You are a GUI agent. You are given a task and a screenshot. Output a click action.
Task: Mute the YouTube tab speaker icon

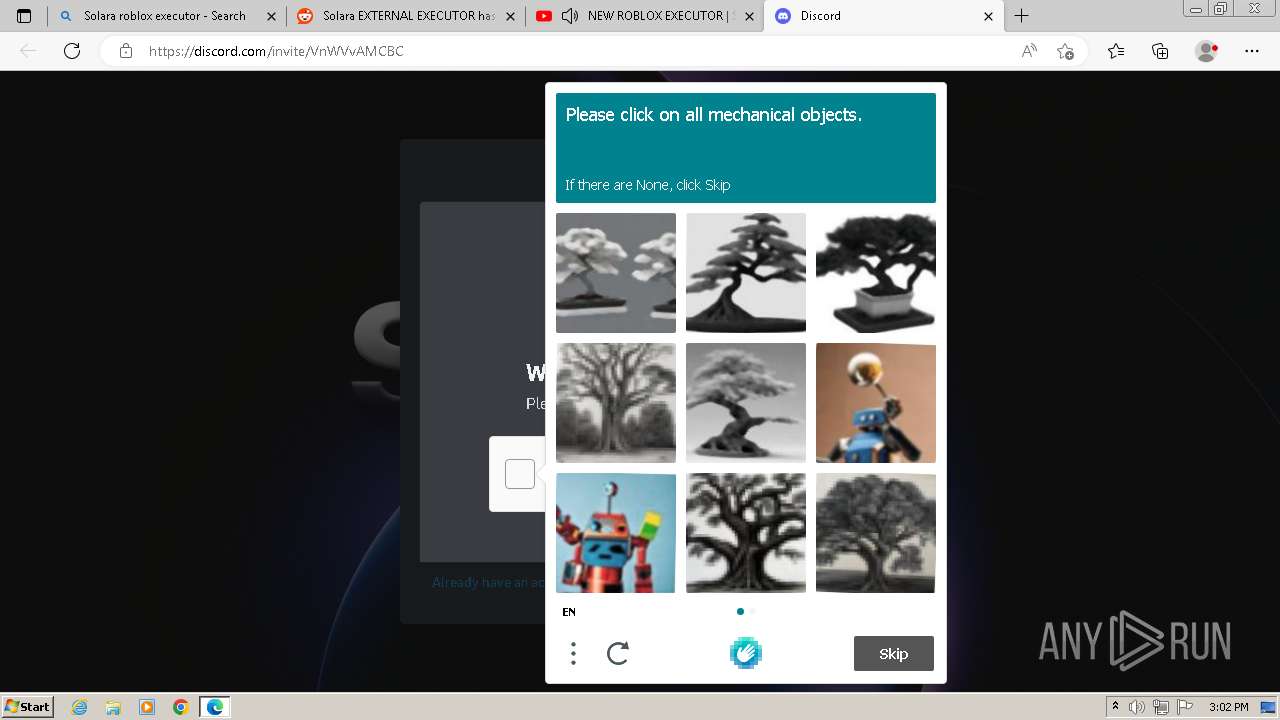pyautogui.click(x=570, y=16)
